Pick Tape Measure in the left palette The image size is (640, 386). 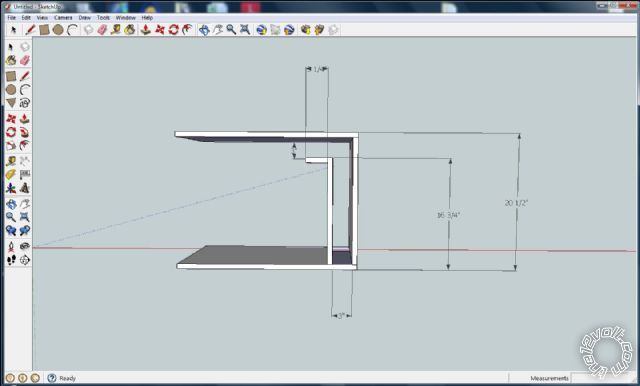(x=11, y=161)
